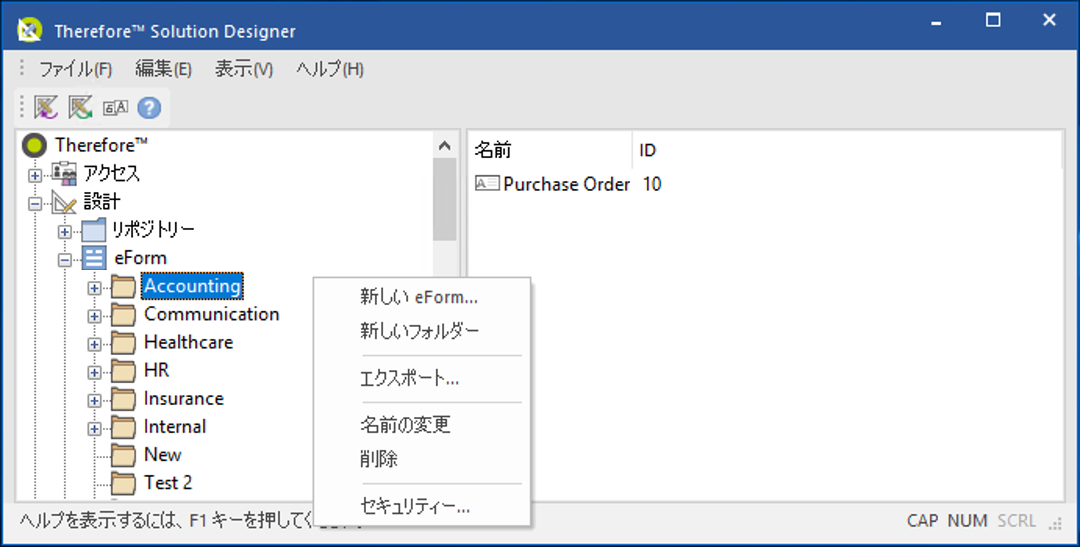1080x547 pixels.
Task: Click the アクセス node icon
Action: [64, 174]
